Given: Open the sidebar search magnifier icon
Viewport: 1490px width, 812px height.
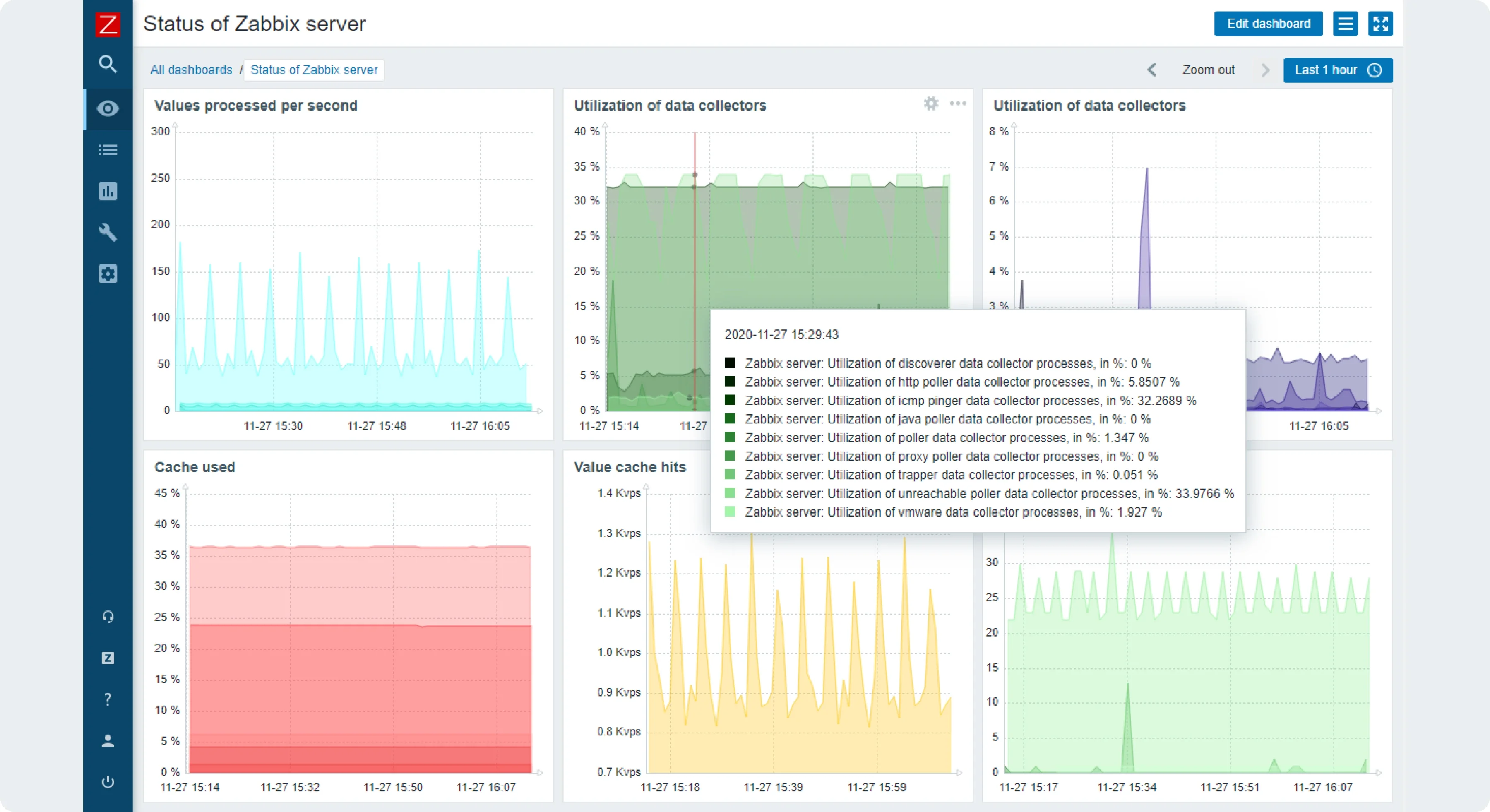Looking at the screenshot, I should [x=108, y=64].
